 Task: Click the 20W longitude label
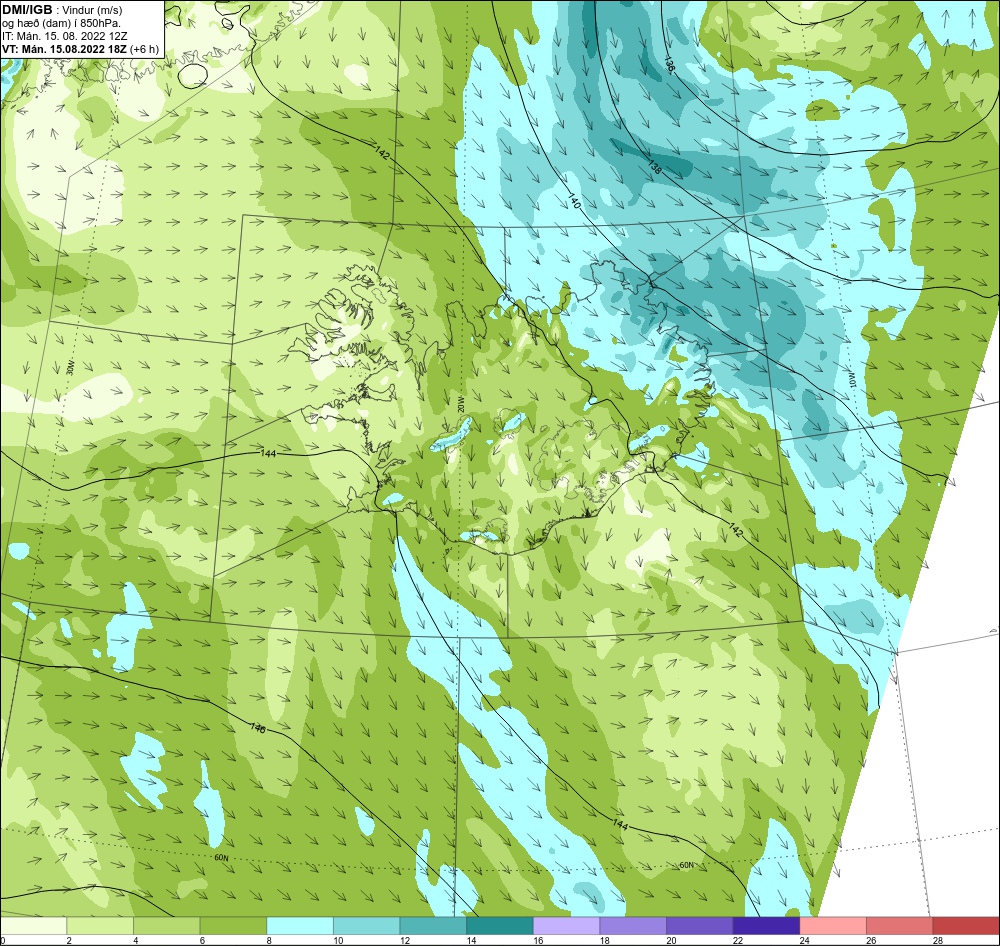(x=460, y=403)
